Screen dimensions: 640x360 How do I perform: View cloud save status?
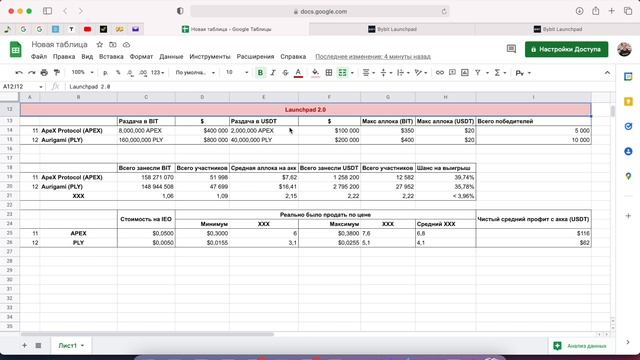(x=127, y=44)
